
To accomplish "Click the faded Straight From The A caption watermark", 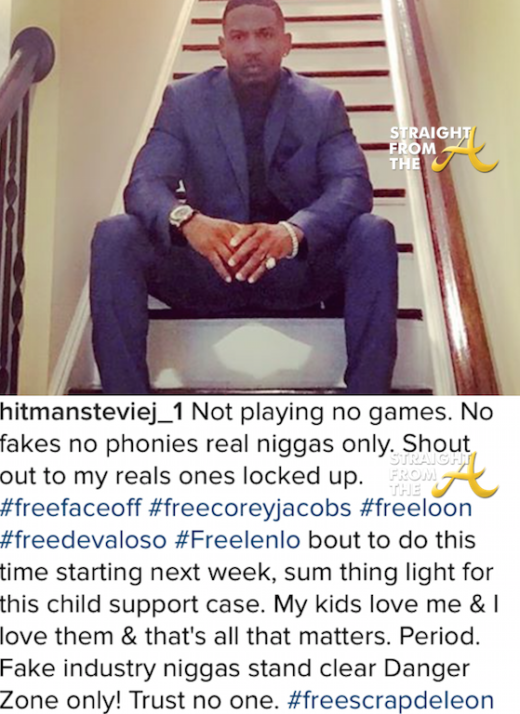I will 443,475.
